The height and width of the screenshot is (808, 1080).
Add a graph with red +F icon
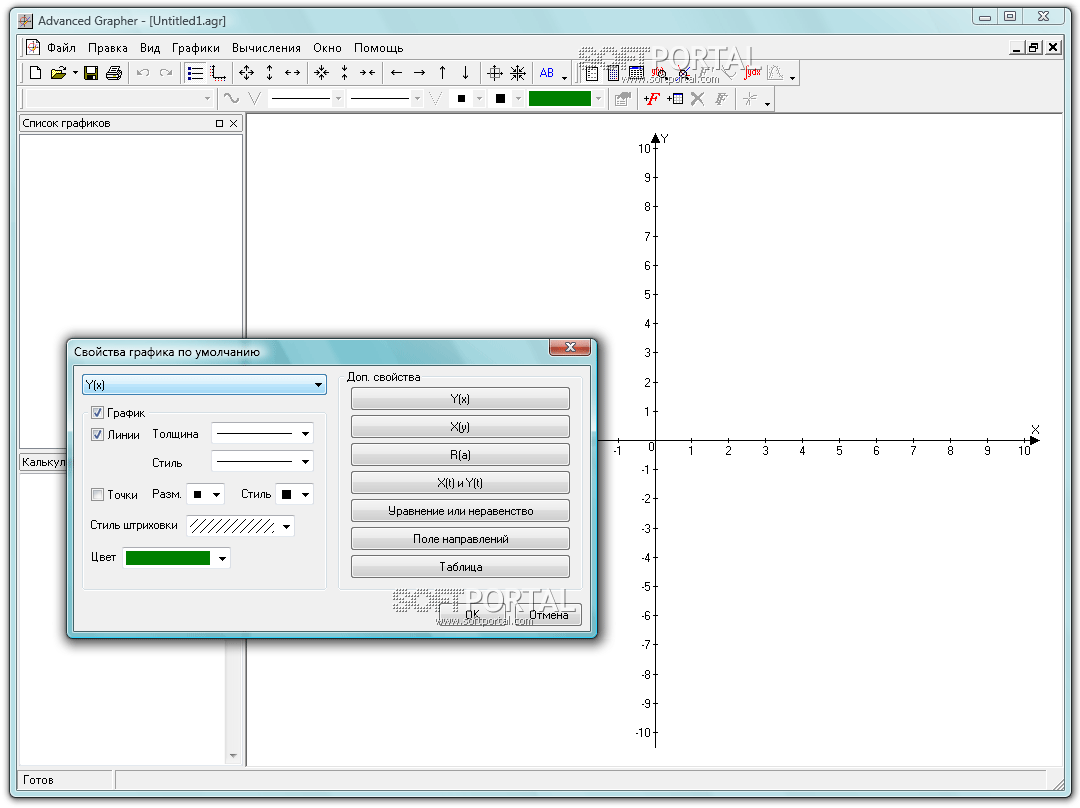(x=652, y=99)
